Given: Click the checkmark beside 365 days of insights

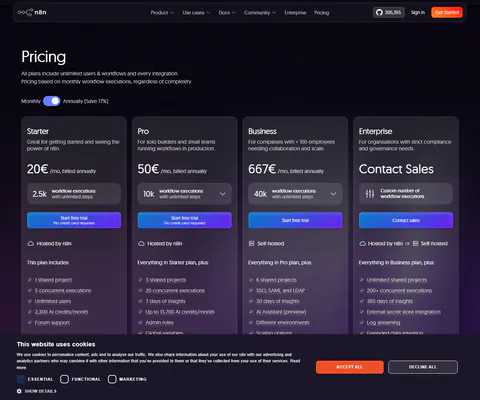Looking at the screenshot, I should coord(362,301).
